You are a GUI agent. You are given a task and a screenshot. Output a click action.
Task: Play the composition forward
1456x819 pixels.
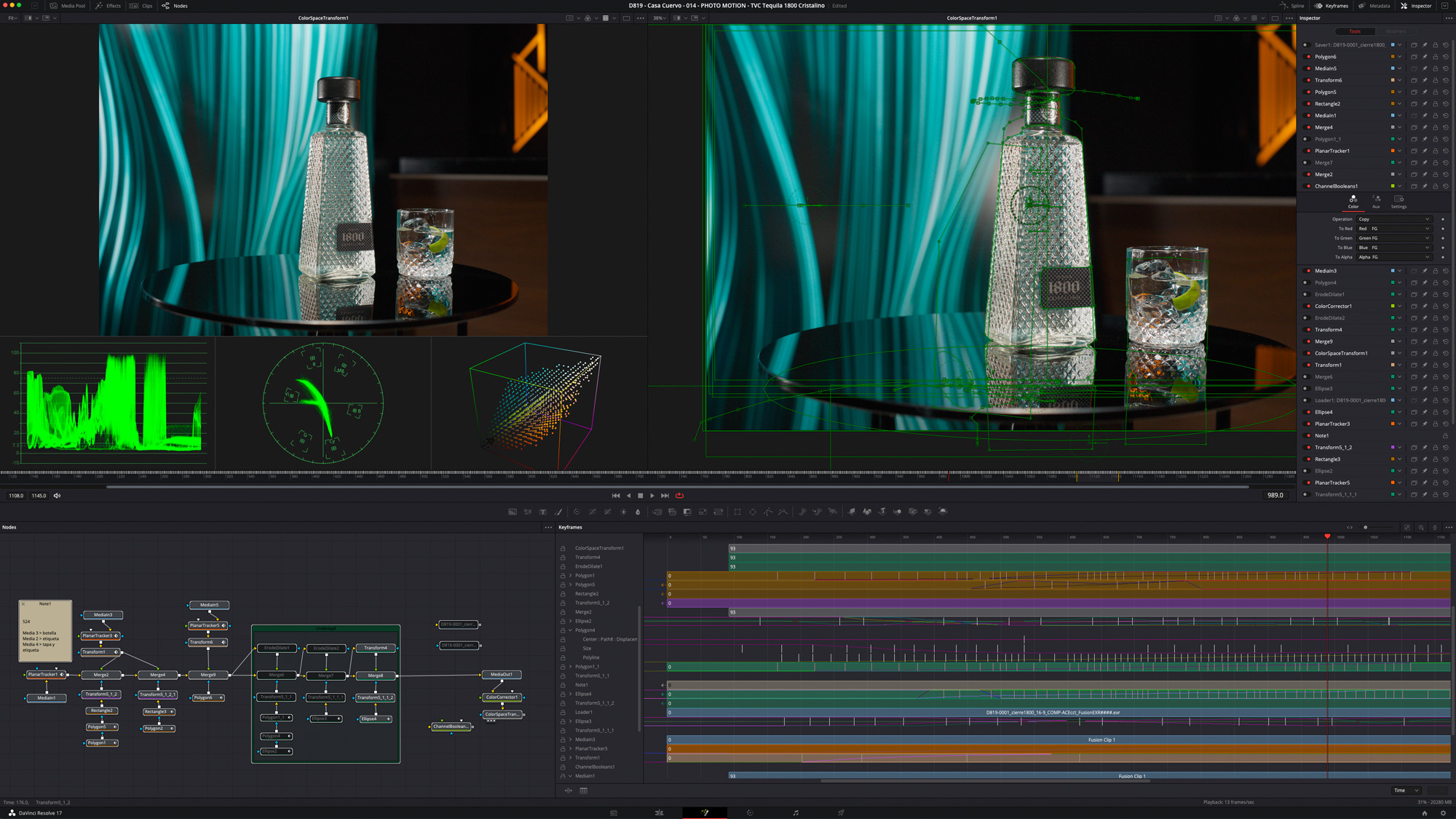pos(652,496)
